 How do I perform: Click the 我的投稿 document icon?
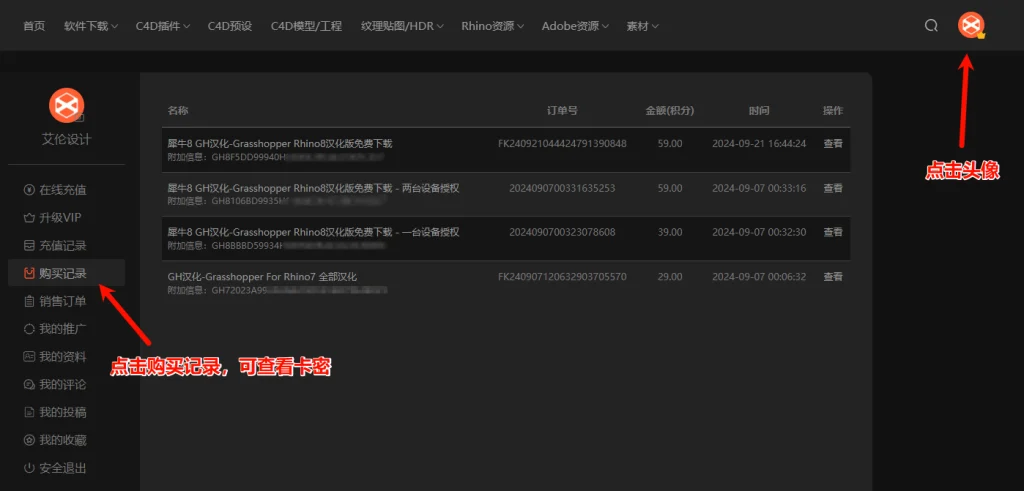tap(29, 413)
